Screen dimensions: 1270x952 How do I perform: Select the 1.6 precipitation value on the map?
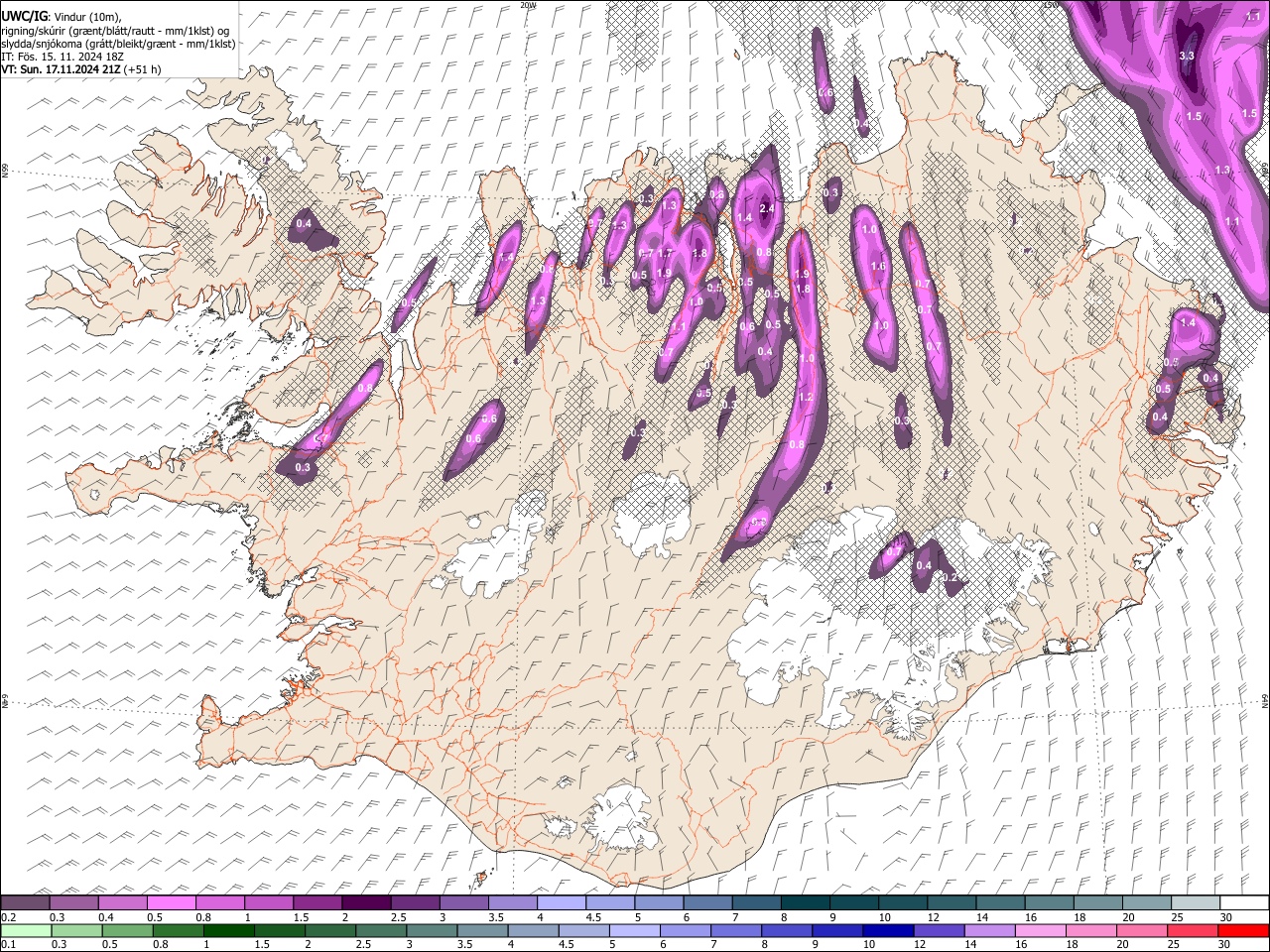[877, 267]
